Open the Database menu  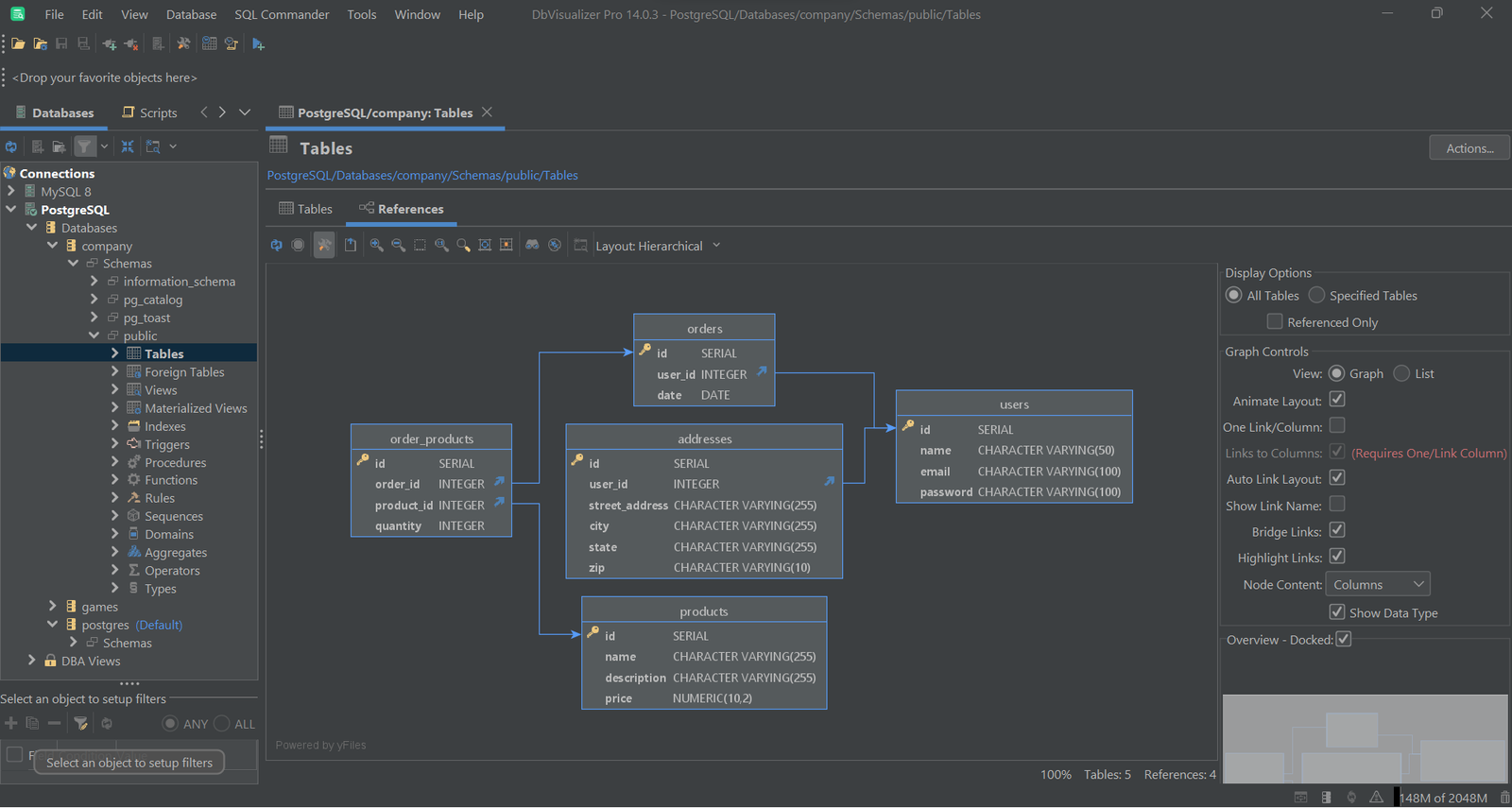tap(191, 14)
